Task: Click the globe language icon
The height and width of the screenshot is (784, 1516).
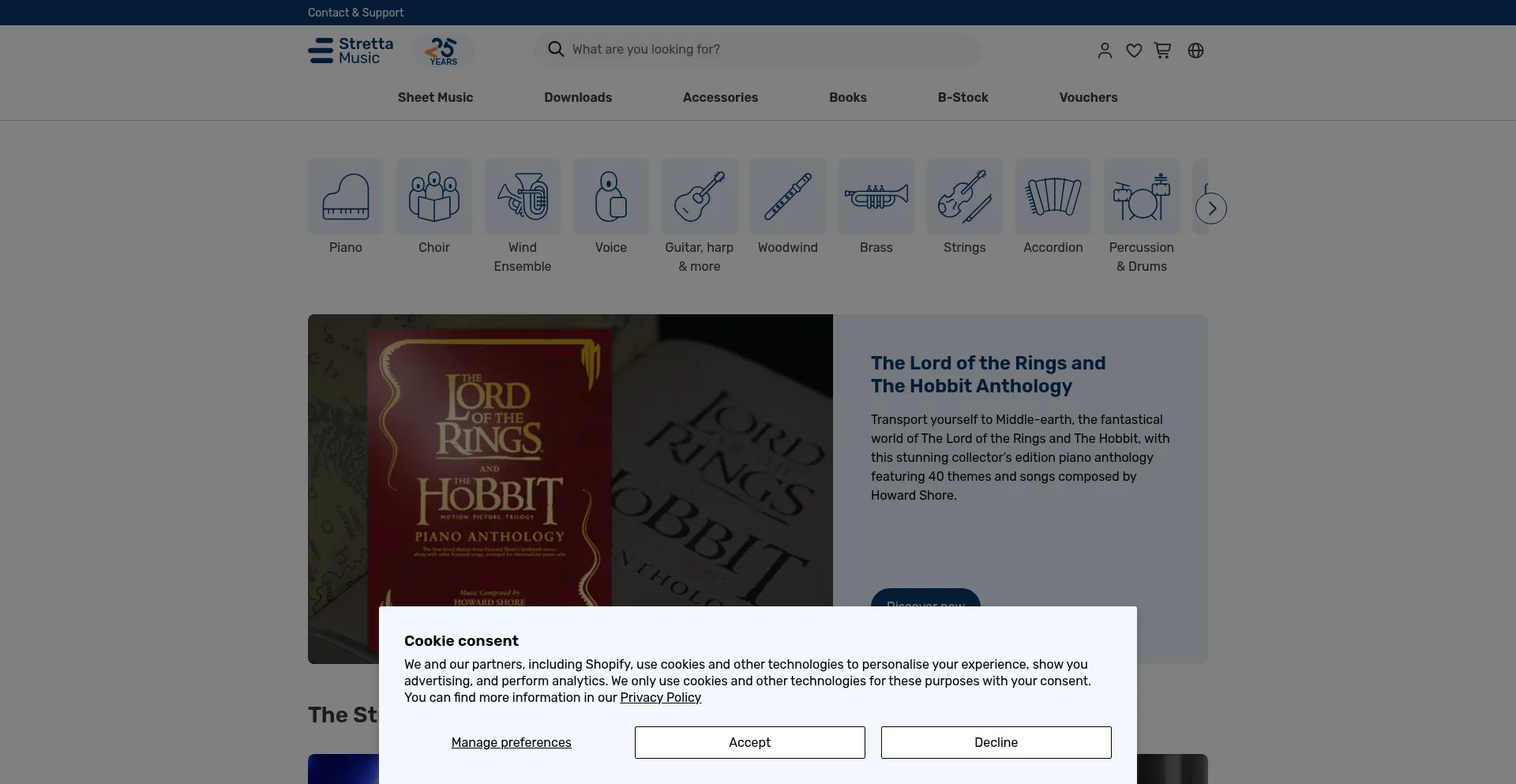Action: coord(1196,51)
